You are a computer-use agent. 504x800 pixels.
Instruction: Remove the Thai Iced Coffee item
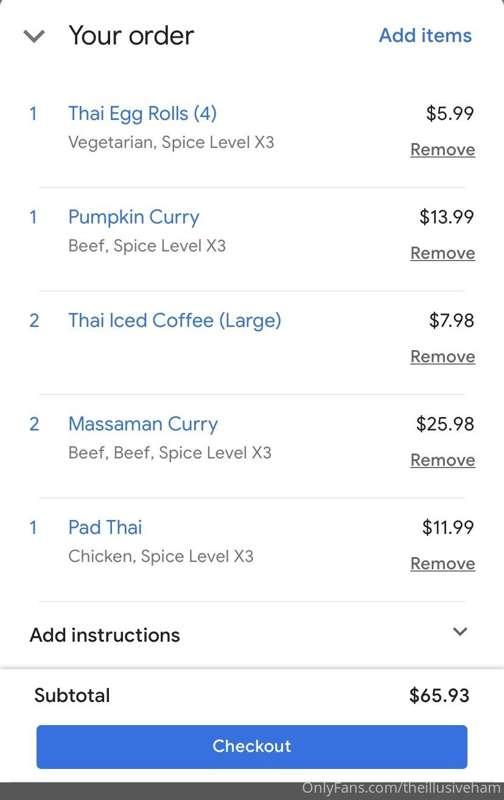pyautogui.click(x=442, y=357)
